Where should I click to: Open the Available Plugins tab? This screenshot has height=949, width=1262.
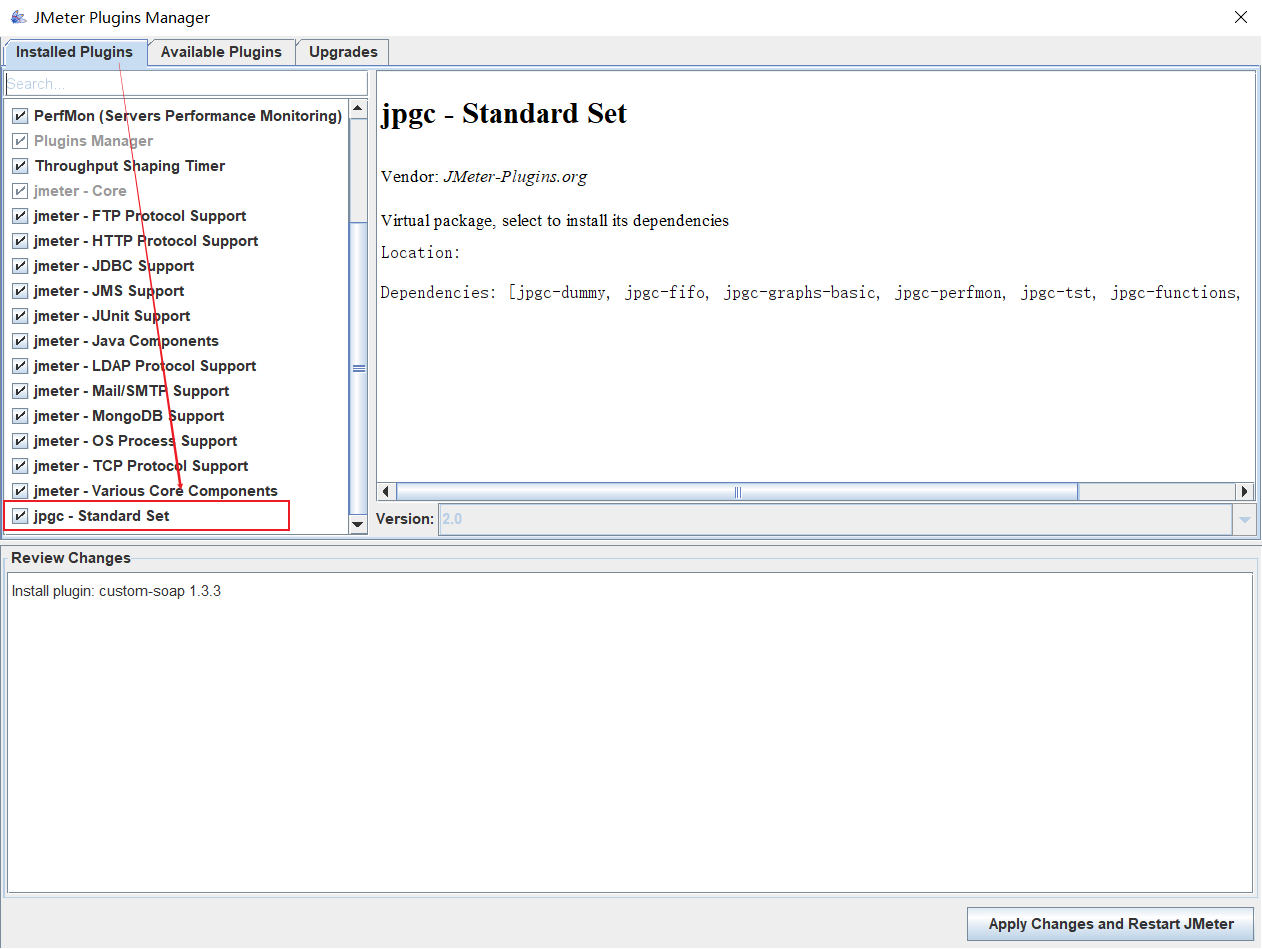[x=221, y=52]
